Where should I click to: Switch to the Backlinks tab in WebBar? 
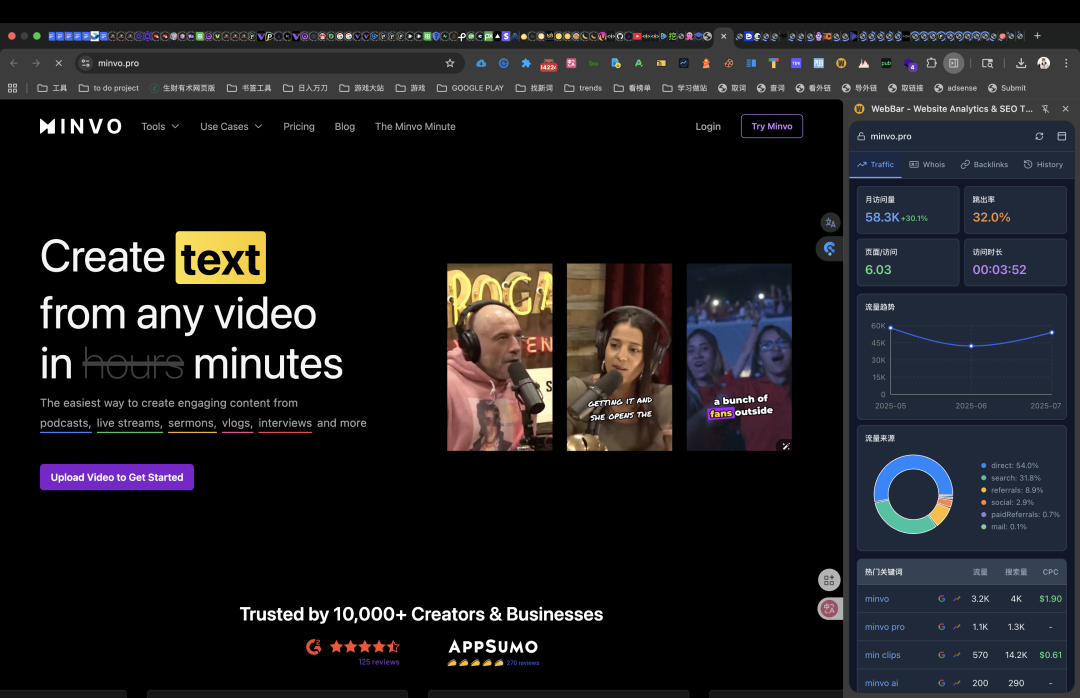pyautogui.click(x=984, y=165)
